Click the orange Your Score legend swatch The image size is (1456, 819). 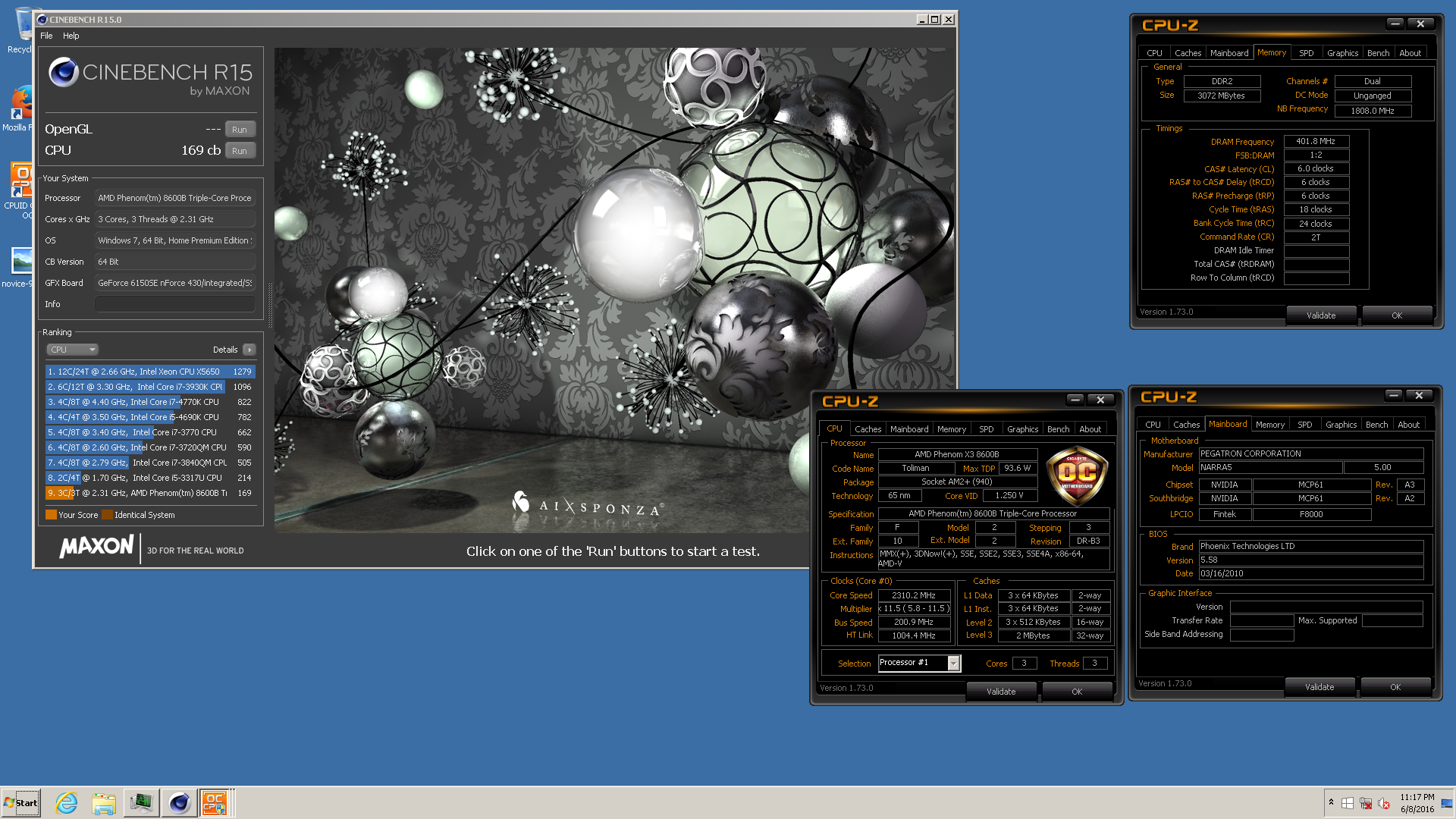pos(51,515)
